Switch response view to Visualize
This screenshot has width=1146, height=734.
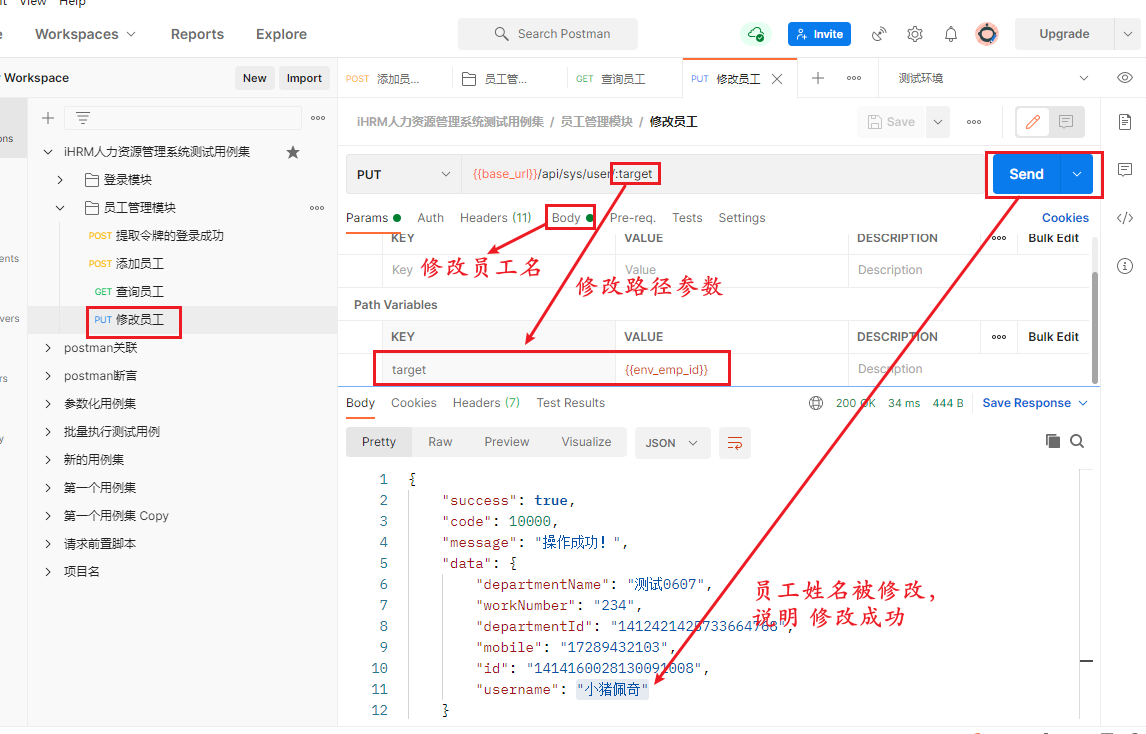tap(586, 442)
